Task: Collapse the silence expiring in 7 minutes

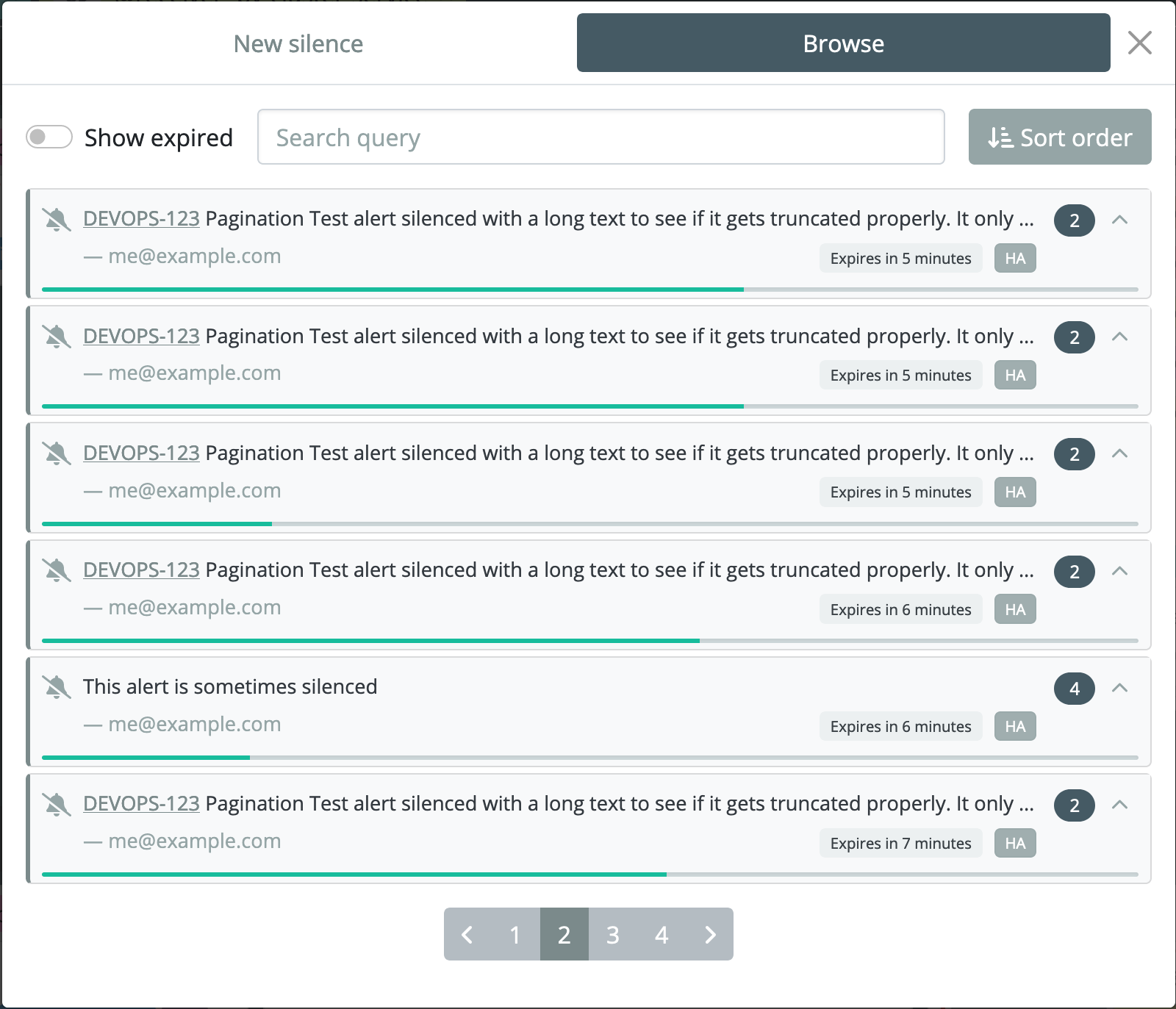Action: coord(1119,805)
